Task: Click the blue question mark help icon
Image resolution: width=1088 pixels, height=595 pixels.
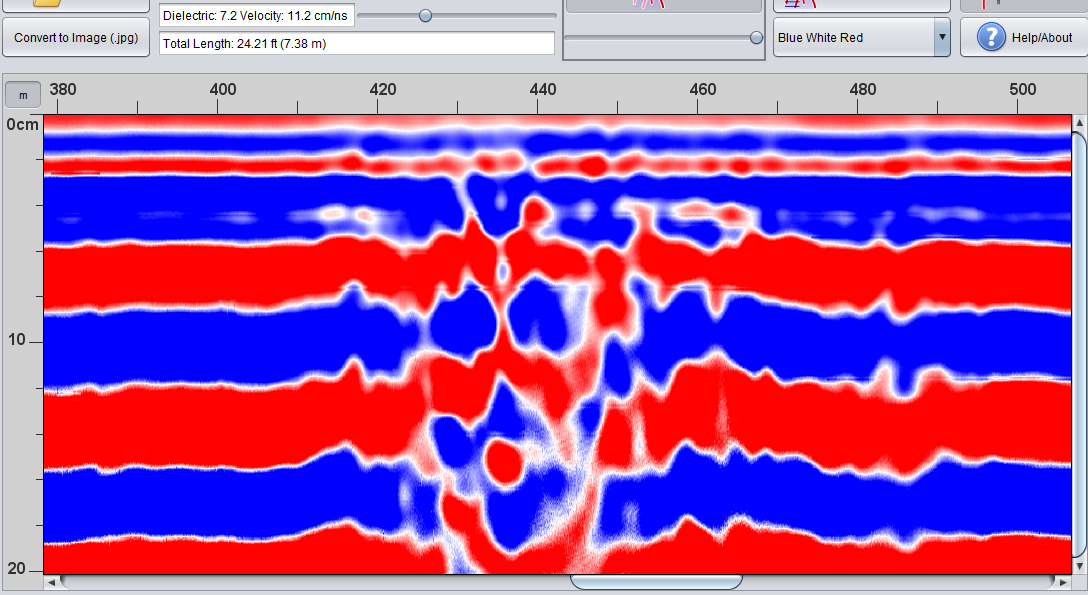Action: [991, 37]
